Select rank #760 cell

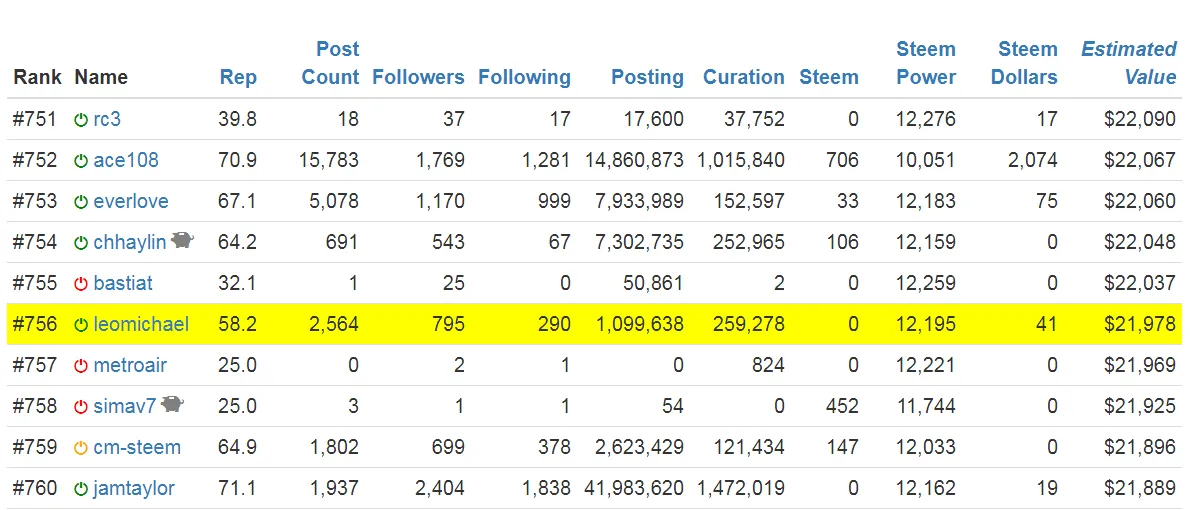(35, 489)
